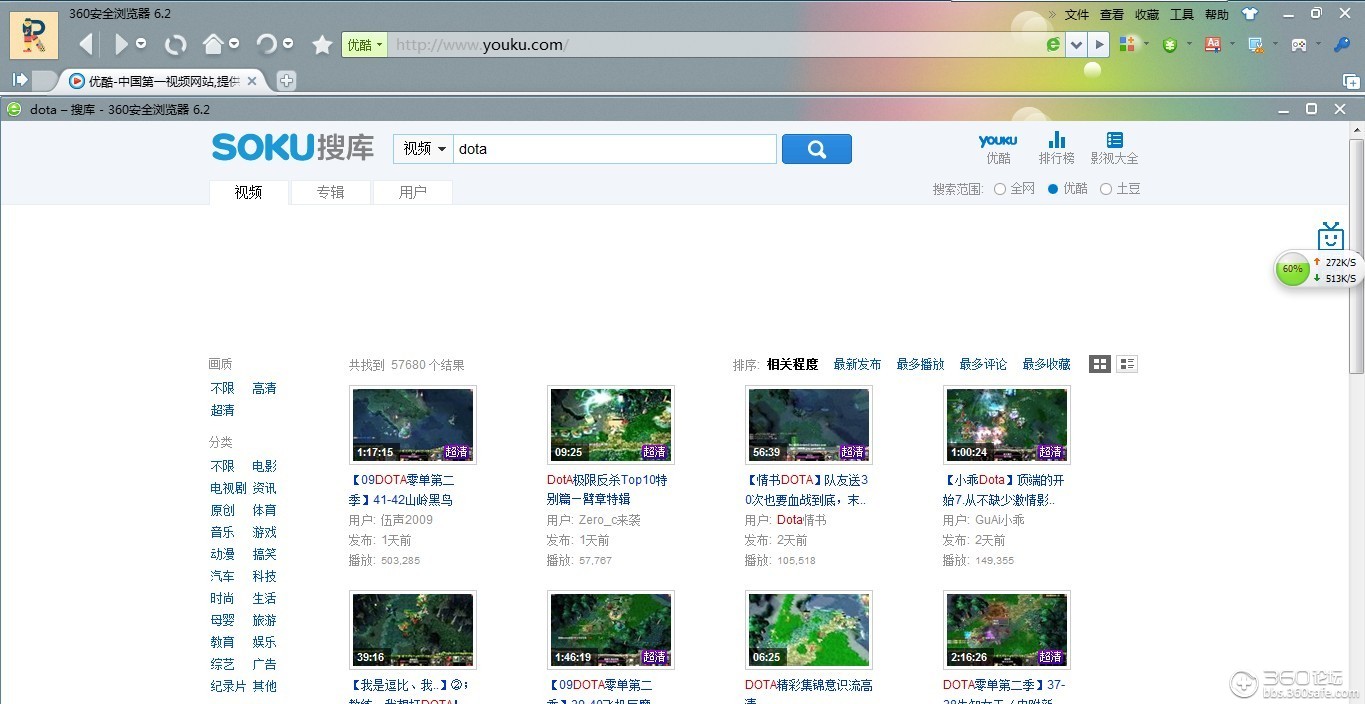Open a new tab with the plus icon
The height and width of the screenshot is (704, 1365).
pyautogui.click(x=287, y=81)
